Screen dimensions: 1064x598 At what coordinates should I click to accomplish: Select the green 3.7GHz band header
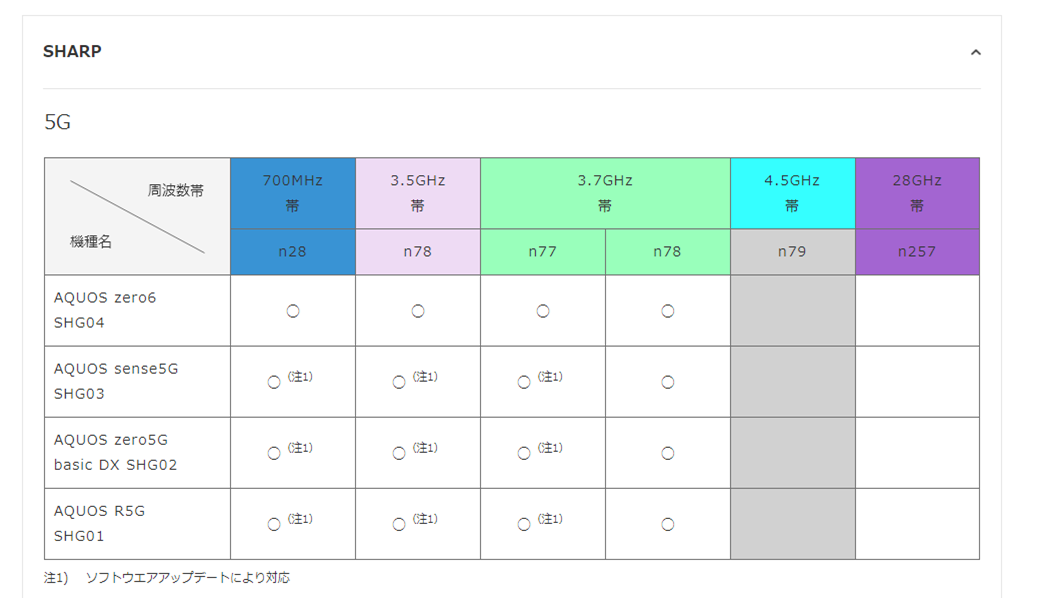click(x=605, y=193)
